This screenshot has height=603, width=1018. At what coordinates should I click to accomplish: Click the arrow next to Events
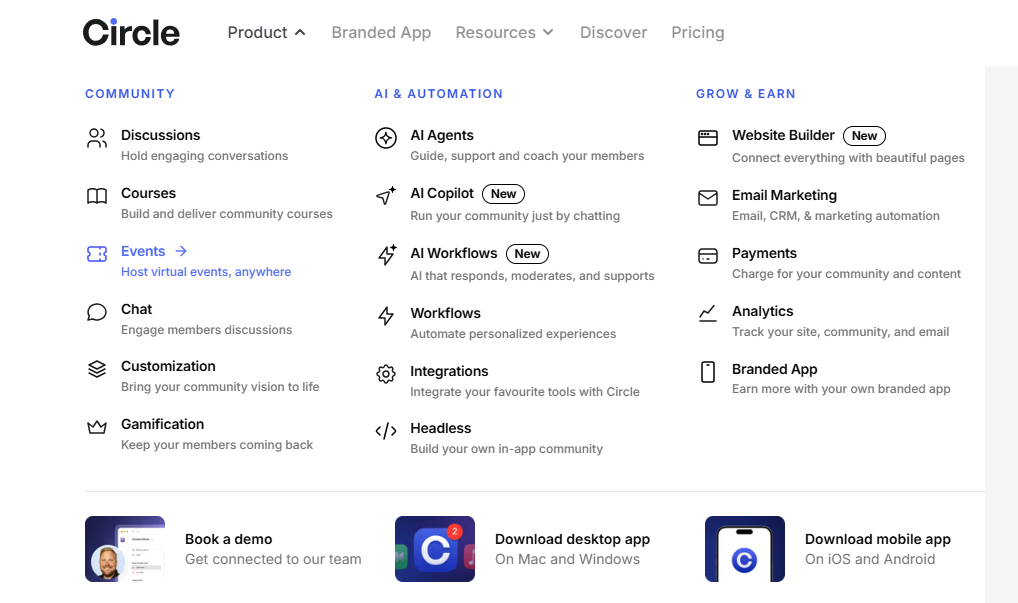click(x=181, y=251)
